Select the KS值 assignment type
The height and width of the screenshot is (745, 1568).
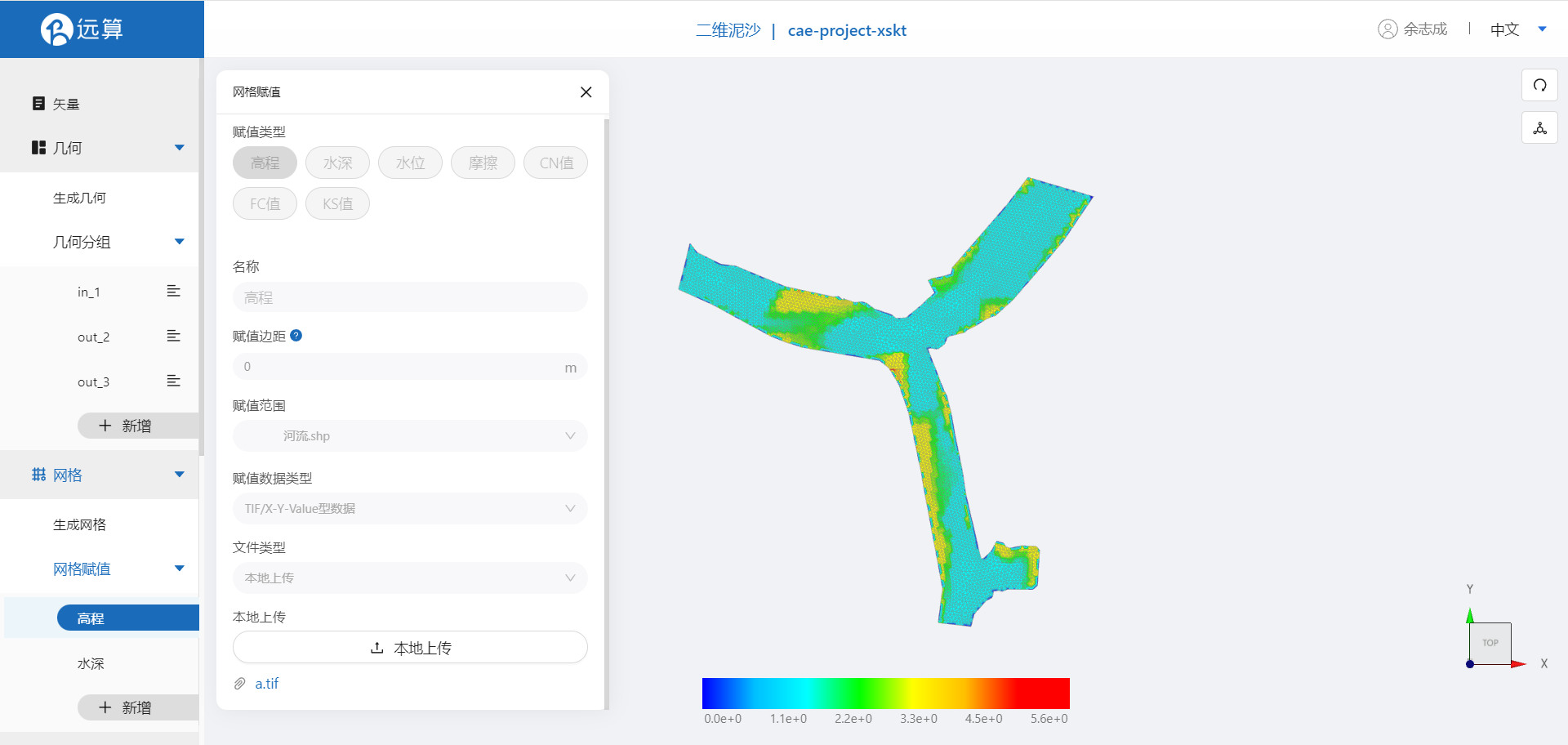(337, 203)
